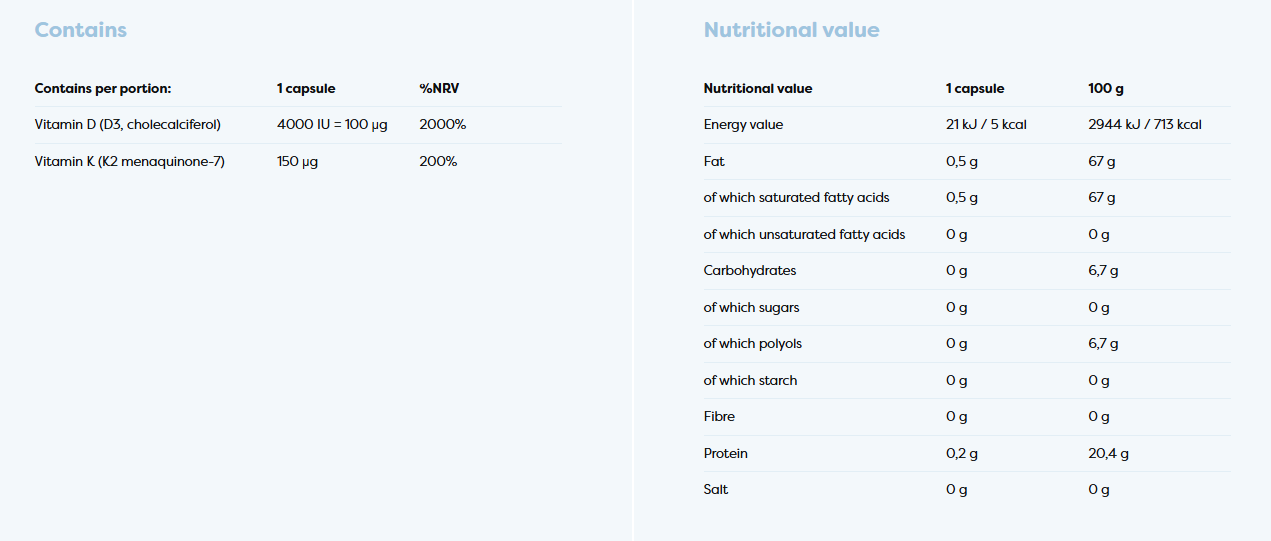Click the 2944 kJ / 713 kcal value
Viewport: 1271px width, 541px height.
click(x=1145, y=125)
